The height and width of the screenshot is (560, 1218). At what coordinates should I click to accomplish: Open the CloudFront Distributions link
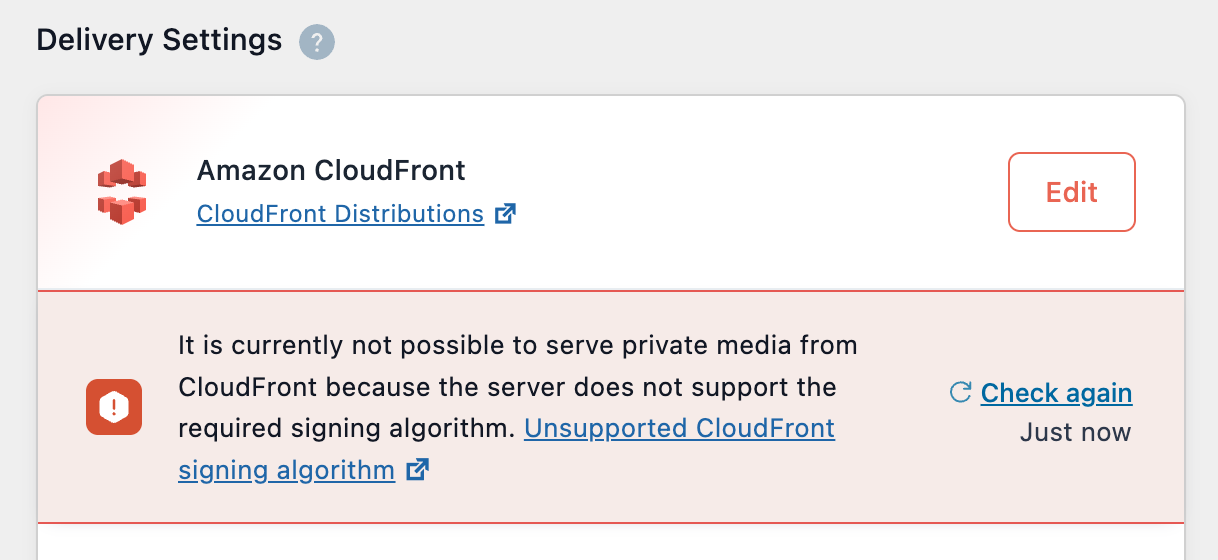click(340, 214)
